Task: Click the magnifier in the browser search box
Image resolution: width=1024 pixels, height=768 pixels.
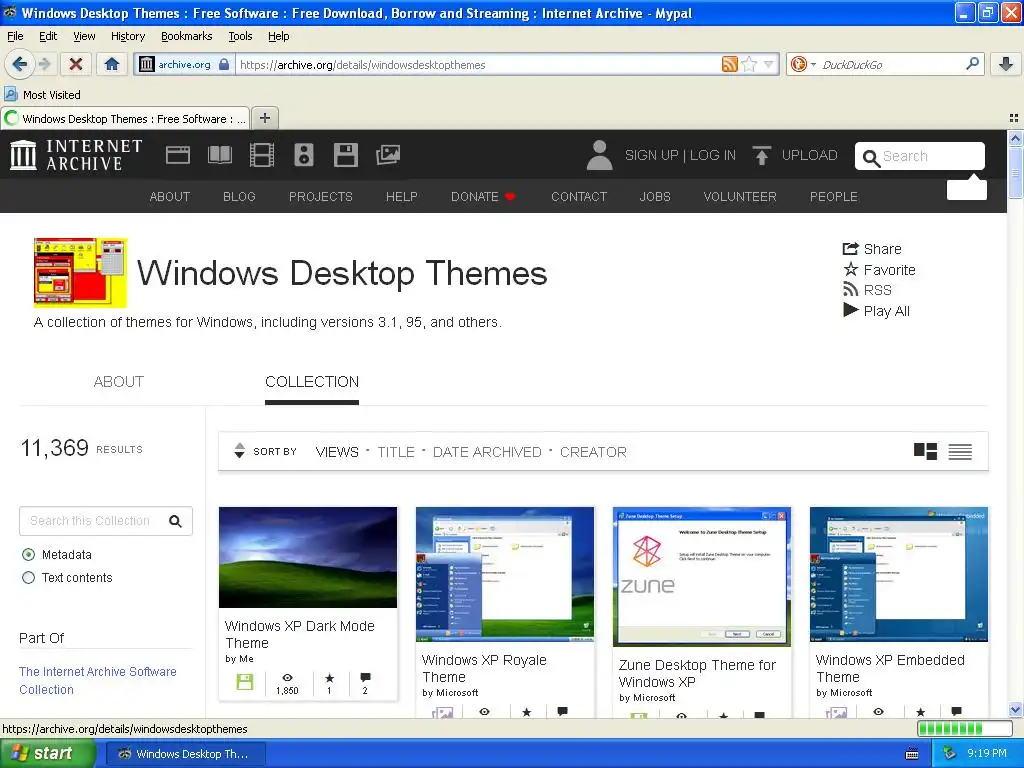Action: (972, 63)
